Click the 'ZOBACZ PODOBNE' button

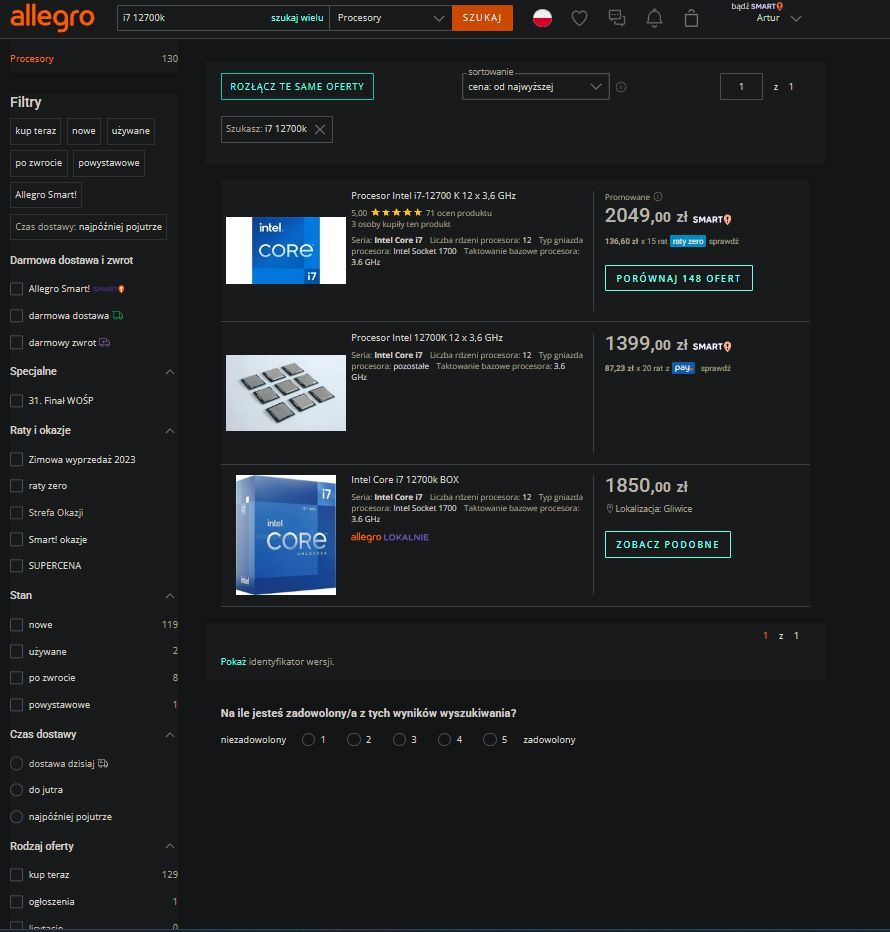pos(668,544)
